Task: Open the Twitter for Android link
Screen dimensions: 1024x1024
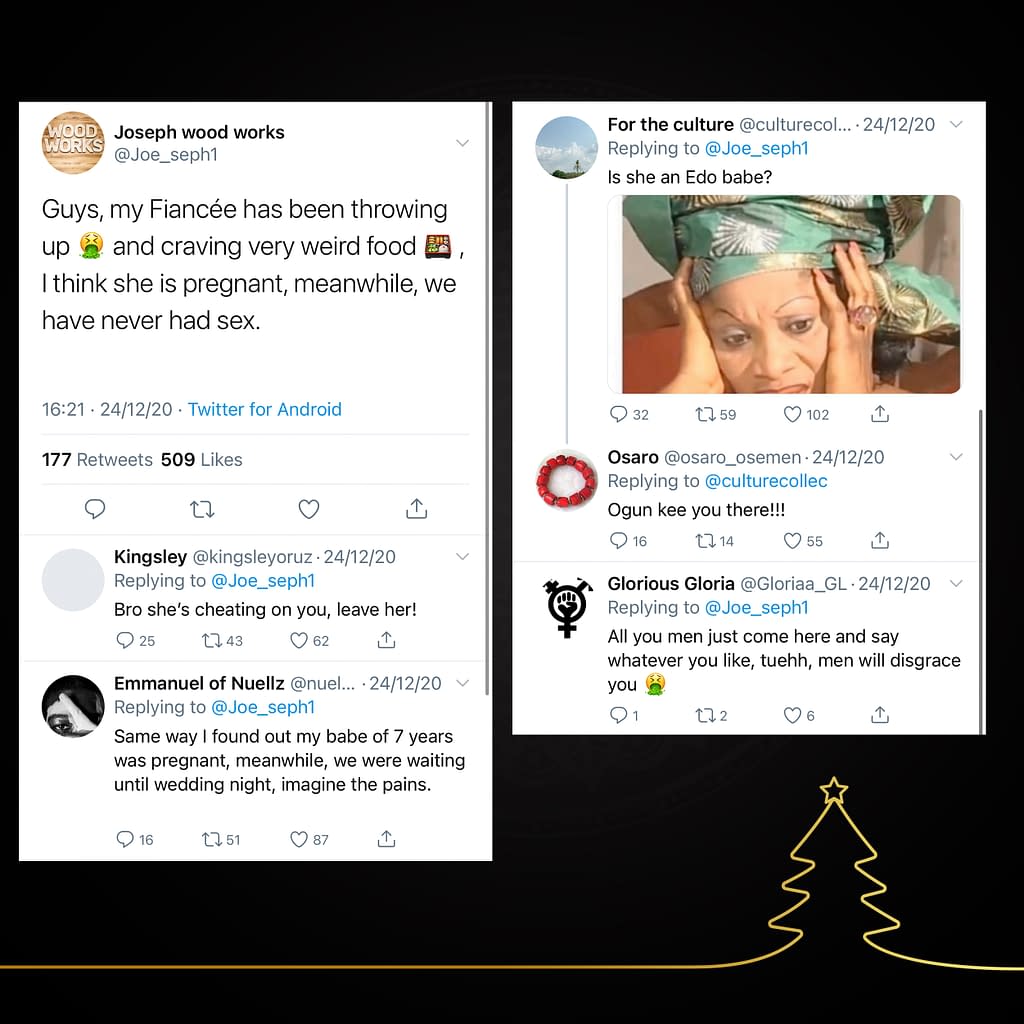Action: (x=264, y=409)
